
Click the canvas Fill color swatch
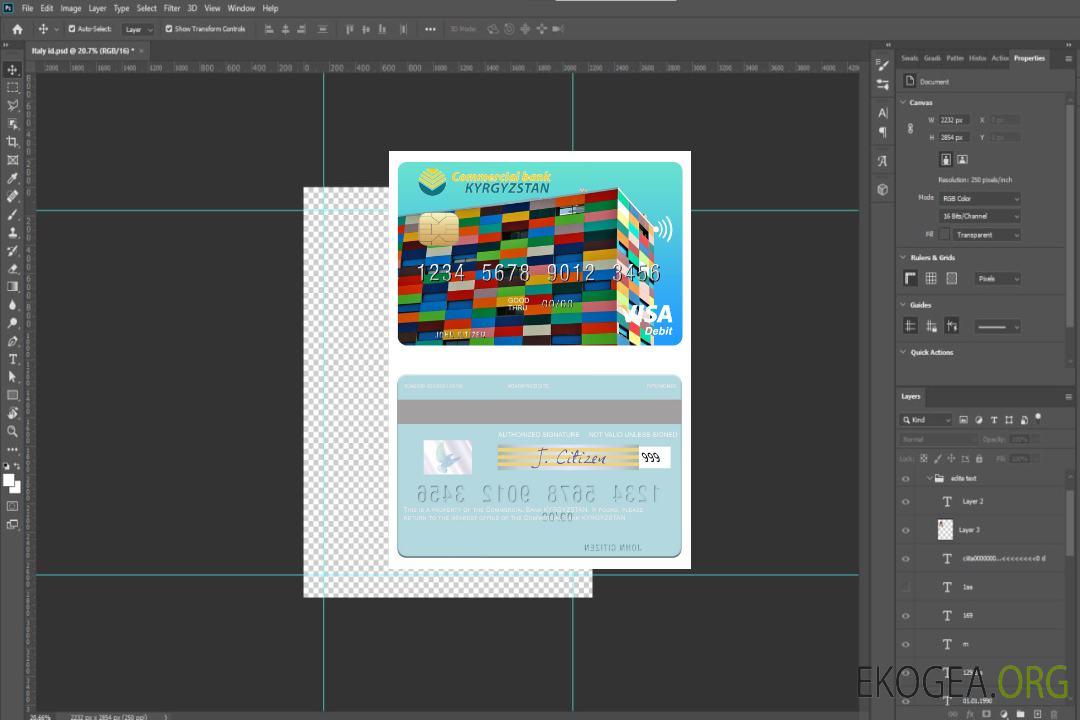pos(944,234)
